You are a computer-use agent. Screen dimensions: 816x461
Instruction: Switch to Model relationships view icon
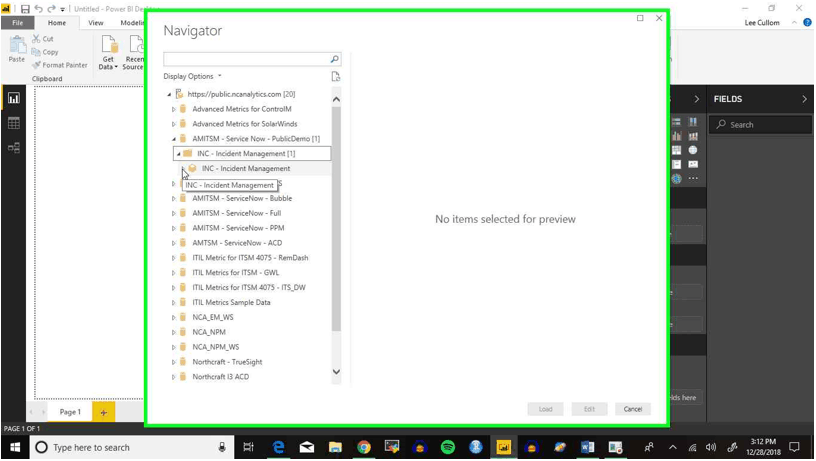pyautogui.click(x=14, y=148)
